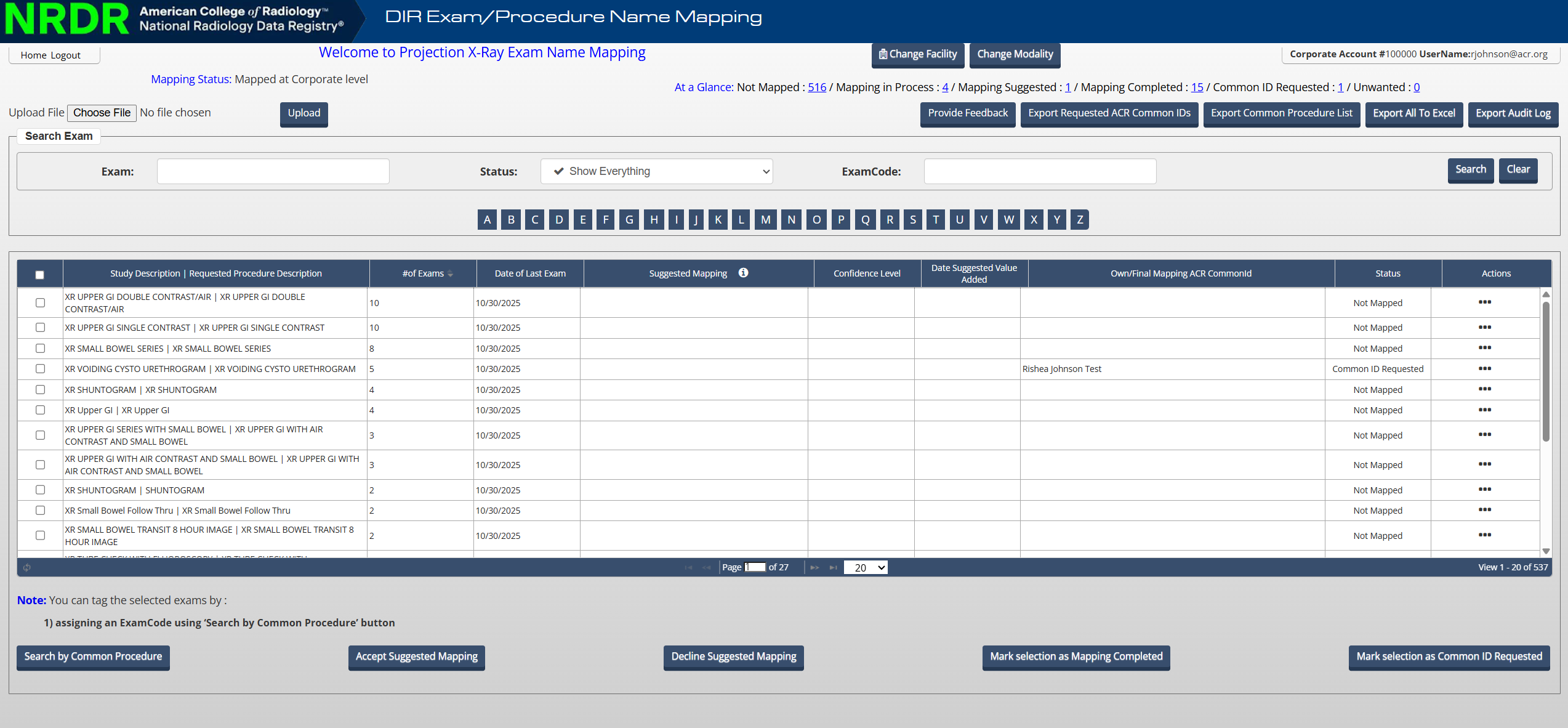
Task: Check the select-all checkbox in table header
Action: [40, 275]
